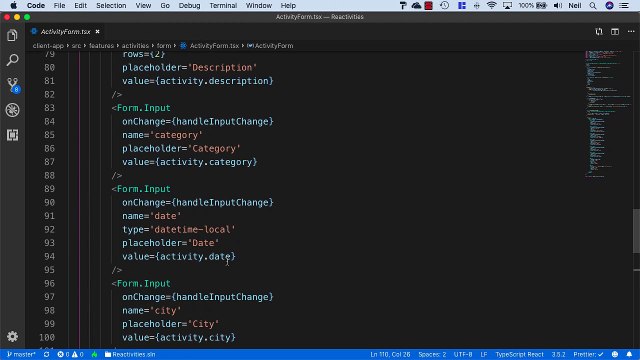Viewport: 640px width, 360px height.
Task: Open Siri icon in menu bar
Action: (x=609, y=5)
